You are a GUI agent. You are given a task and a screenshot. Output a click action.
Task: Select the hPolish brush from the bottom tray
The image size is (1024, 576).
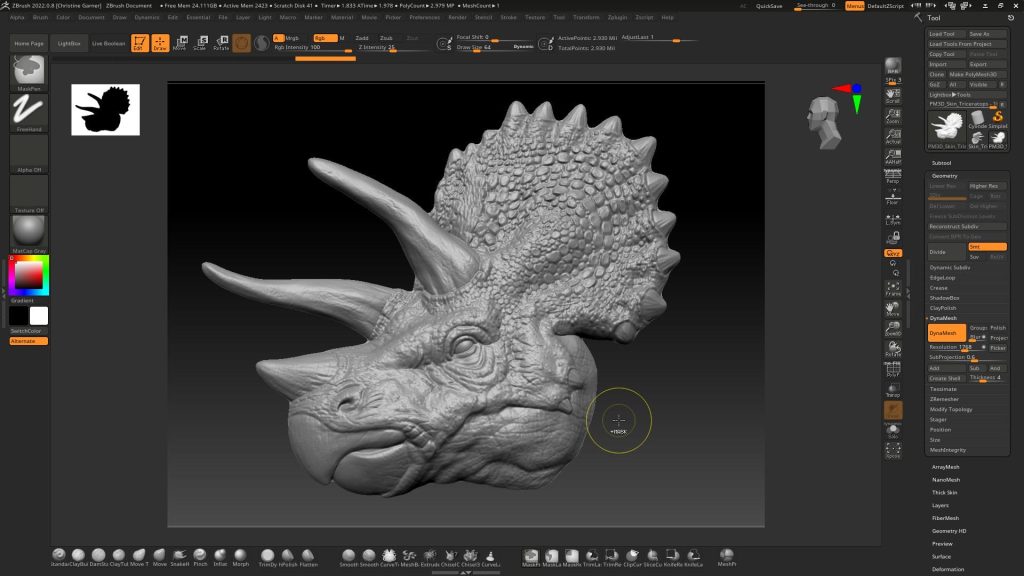pos(288,555)
